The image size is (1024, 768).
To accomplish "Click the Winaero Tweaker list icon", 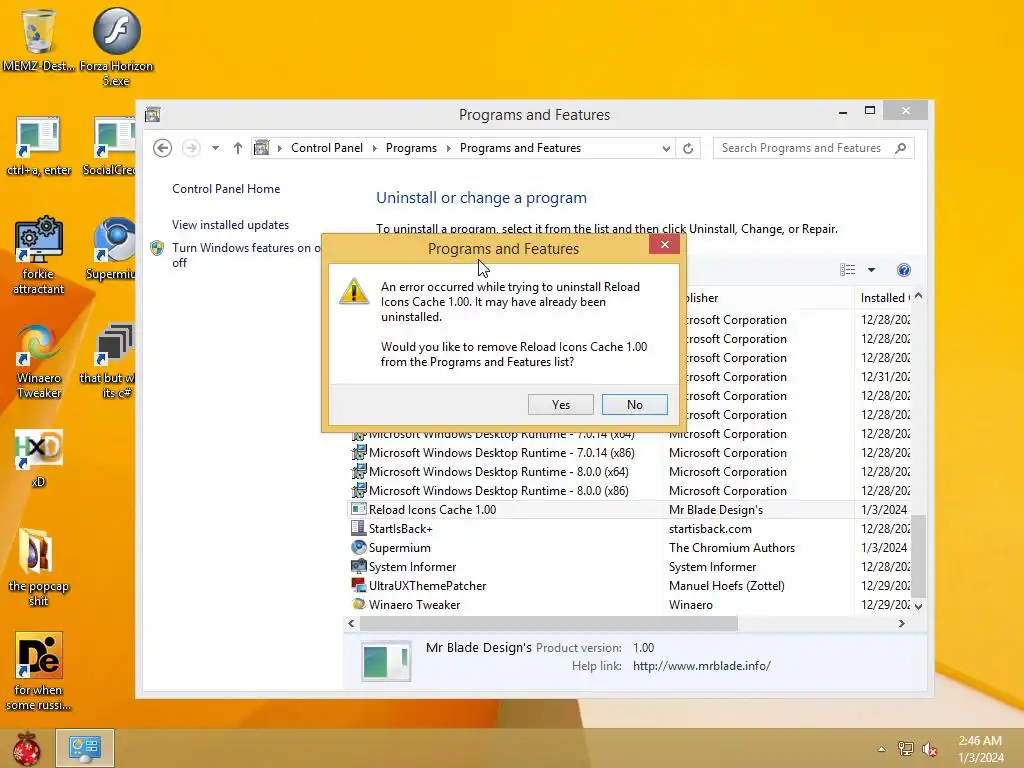I will click(359, 604).
